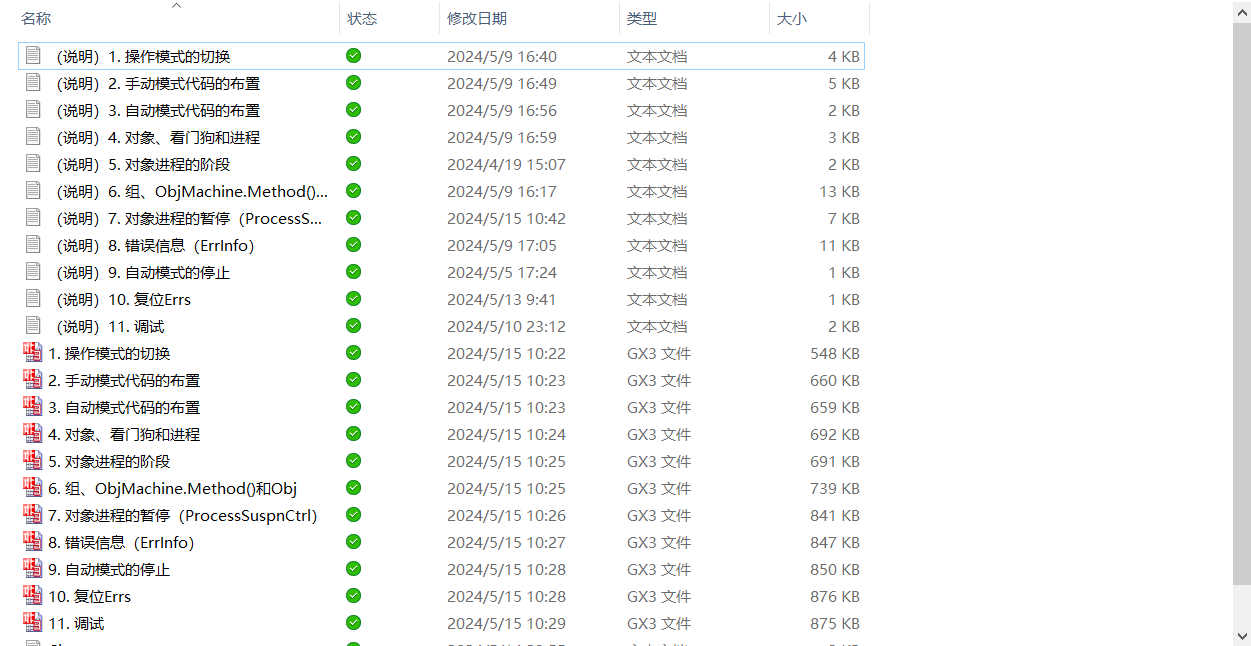Click green sync check for 10. 复位Errs GX3 file
The width and height of the screenshot is (1251, 646).
(353, 595)
